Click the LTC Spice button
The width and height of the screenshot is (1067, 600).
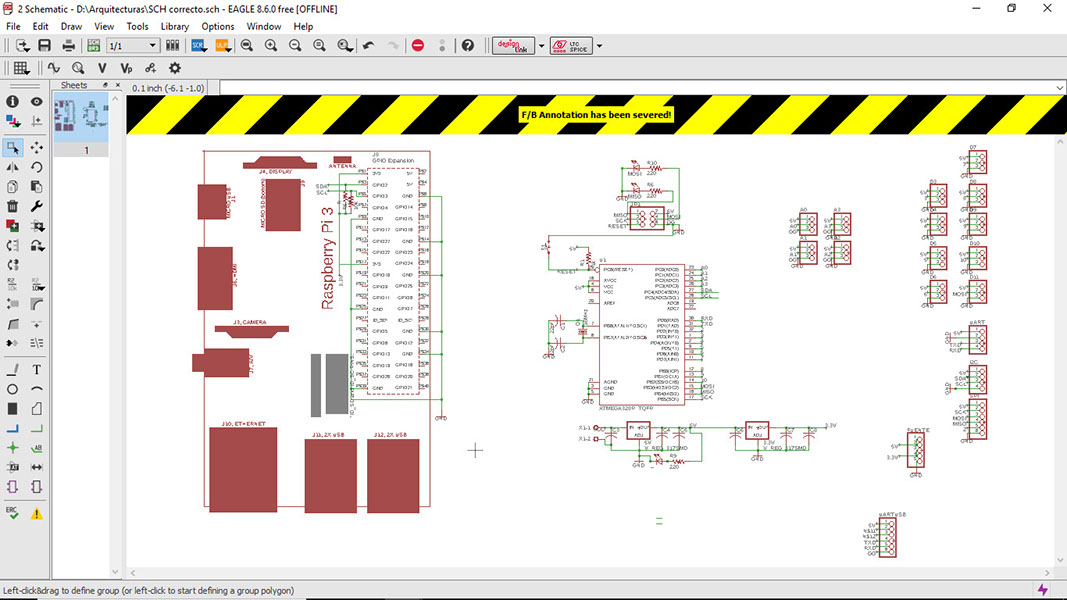(571, 46)
